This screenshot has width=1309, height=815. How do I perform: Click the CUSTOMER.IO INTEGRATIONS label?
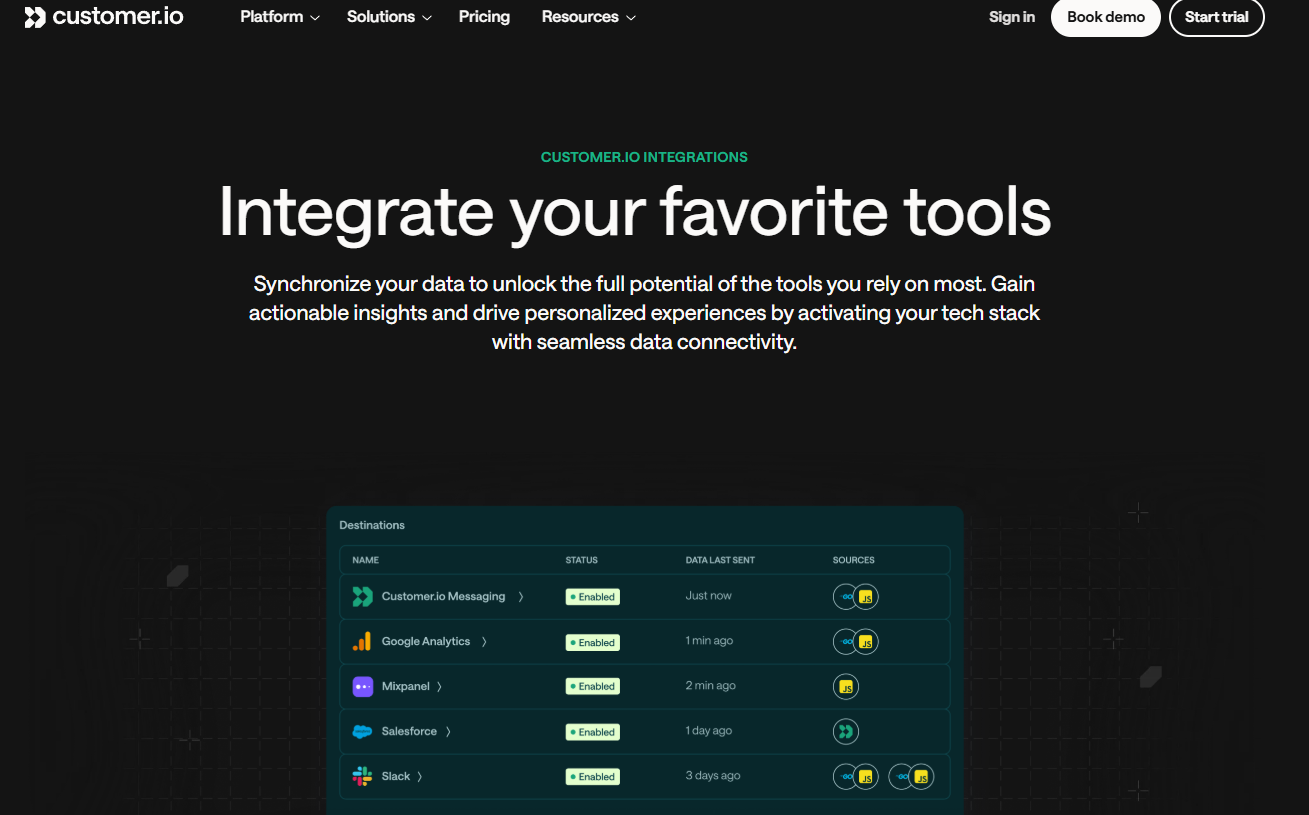tap(644, 157)
